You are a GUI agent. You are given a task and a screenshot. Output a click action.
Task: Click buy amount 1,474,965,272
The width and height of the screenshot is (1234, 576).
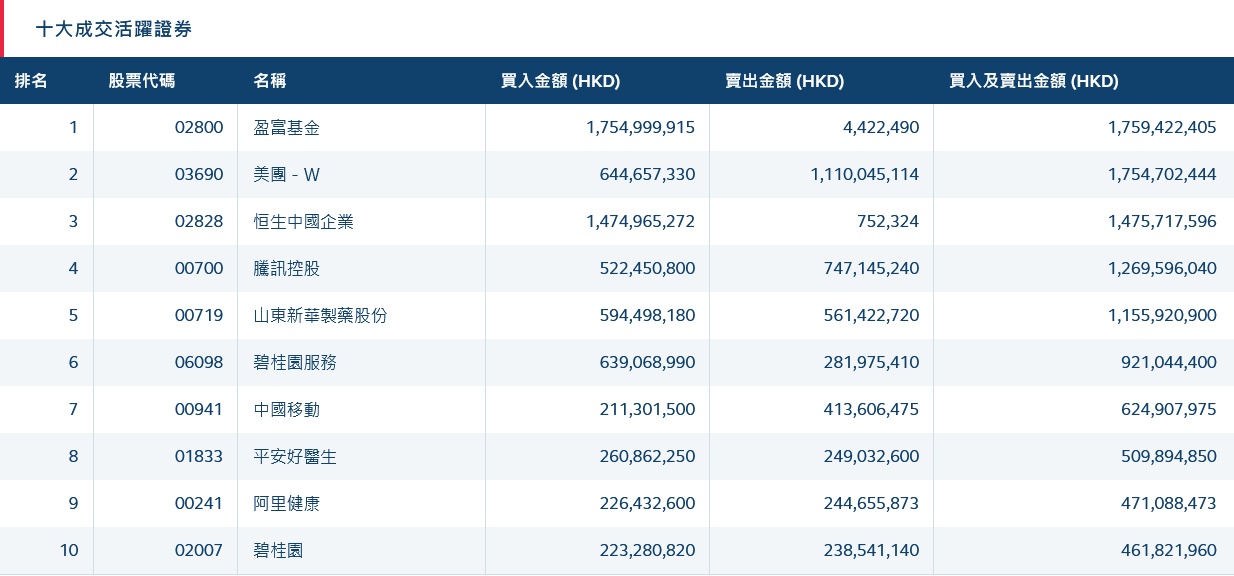point(641,222)
